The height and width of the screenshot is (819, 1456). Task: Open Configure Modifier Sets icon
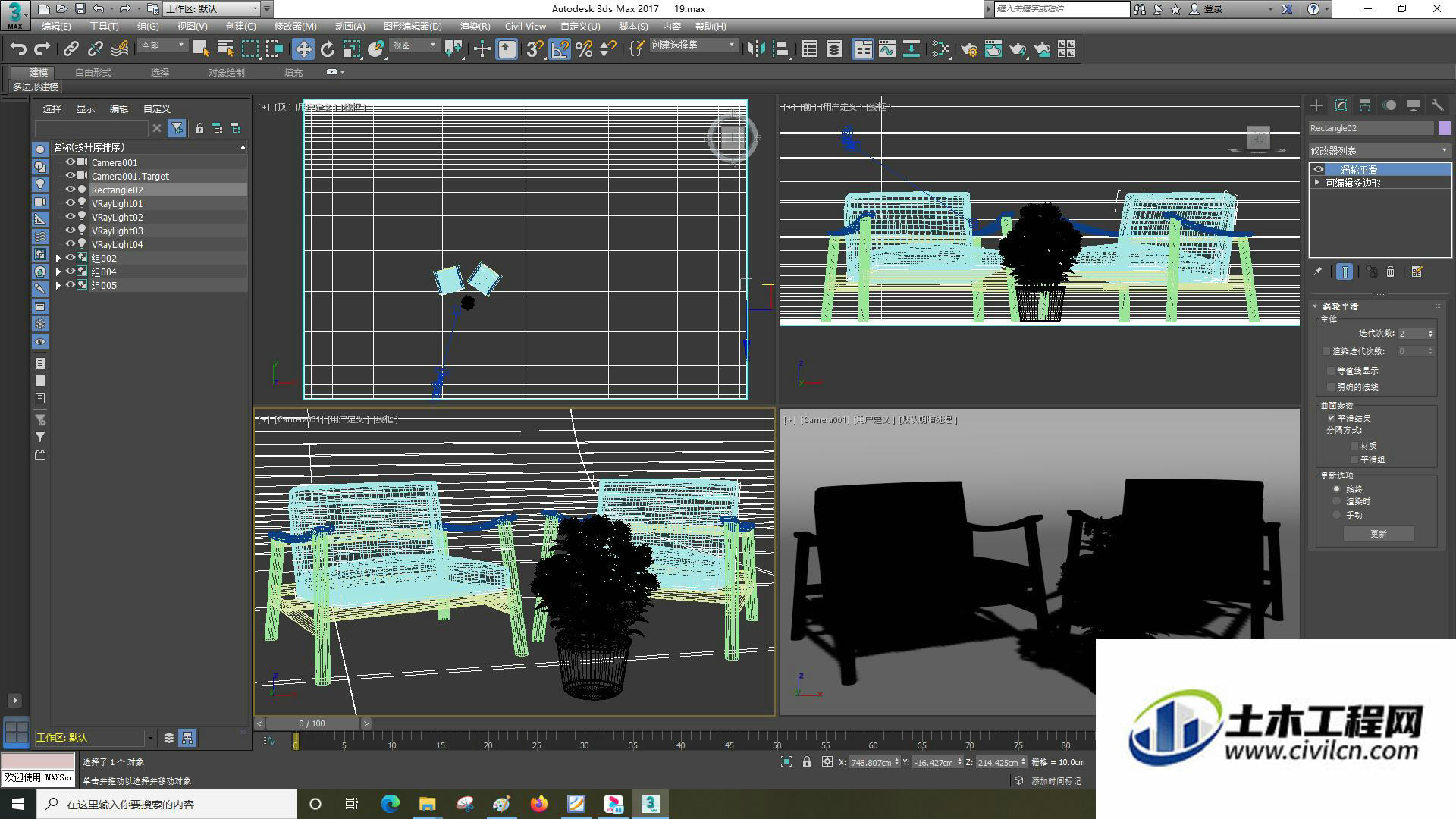click(1417, 271)
